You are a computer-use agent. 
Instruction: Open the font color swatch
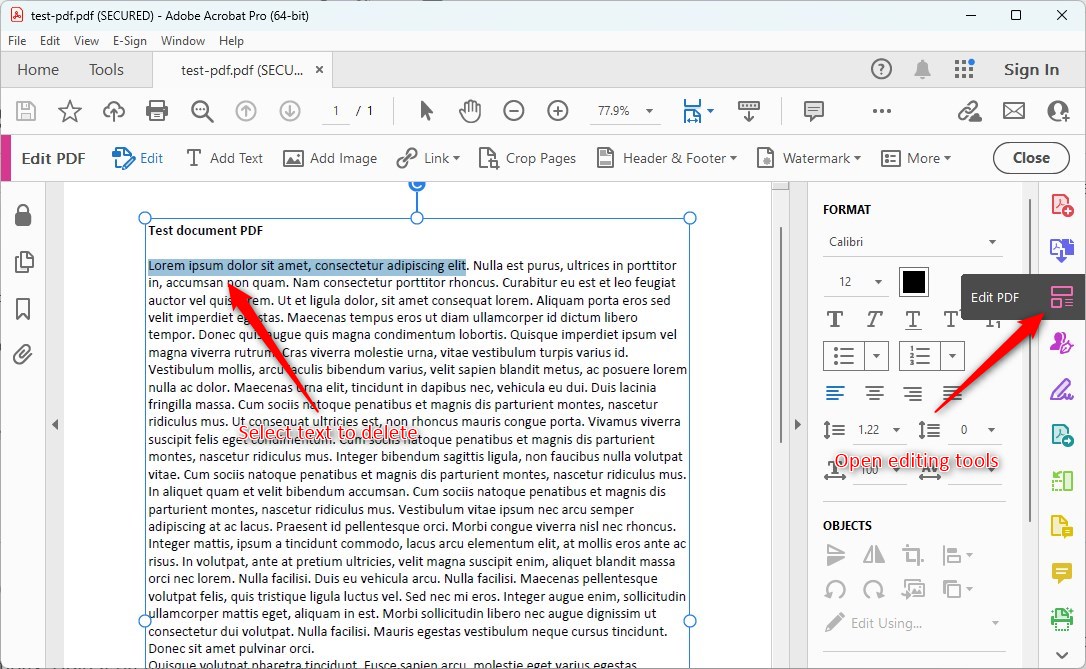coord(914,281)
